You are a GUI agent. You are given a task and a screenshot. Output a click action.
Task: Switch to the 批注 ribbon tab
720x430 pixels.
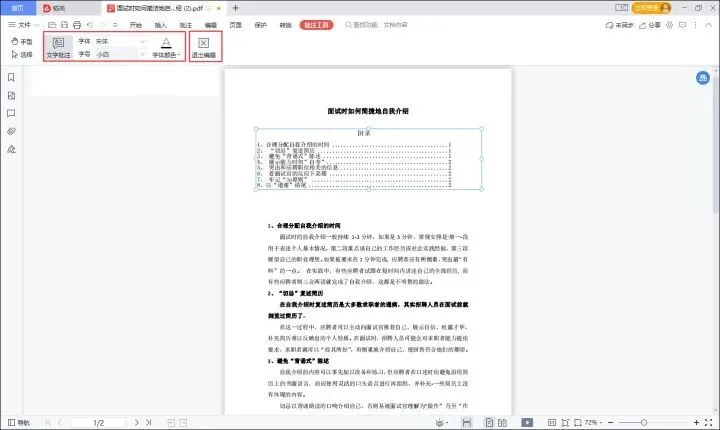click(x=186, y=25)
